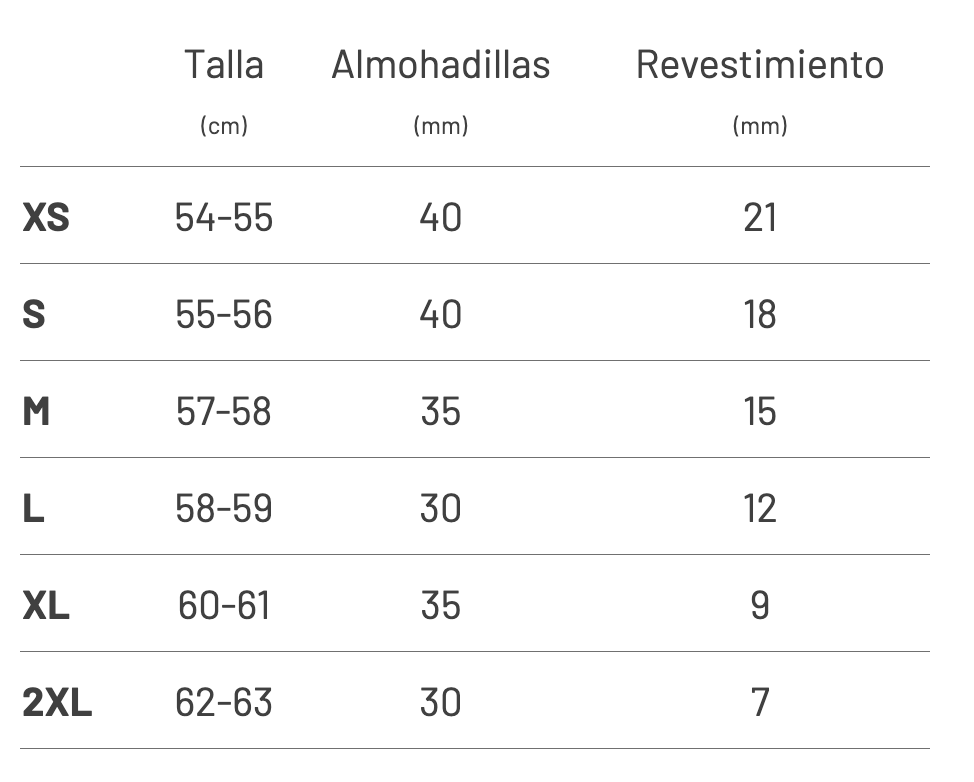This screenshot has height=782, width=974.
Task: Click the 2XL size row label
Action: pyautogui.click(x=56, y=702)
